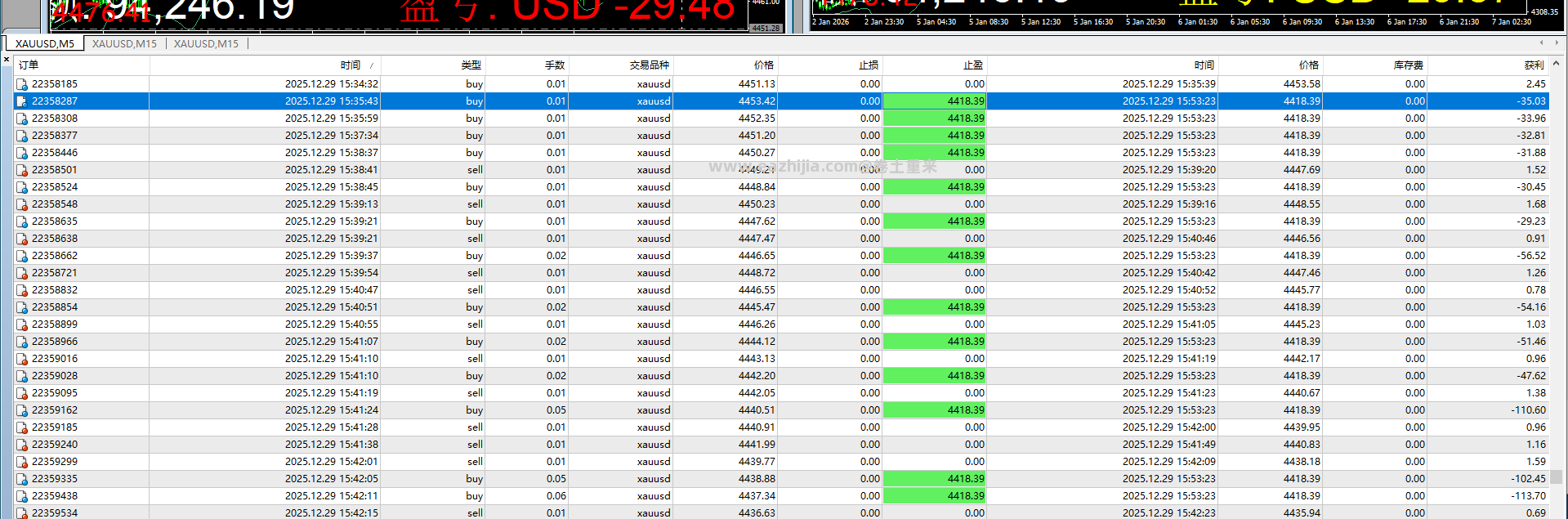Sort by the 类型 column header

(x=433, y=65)
